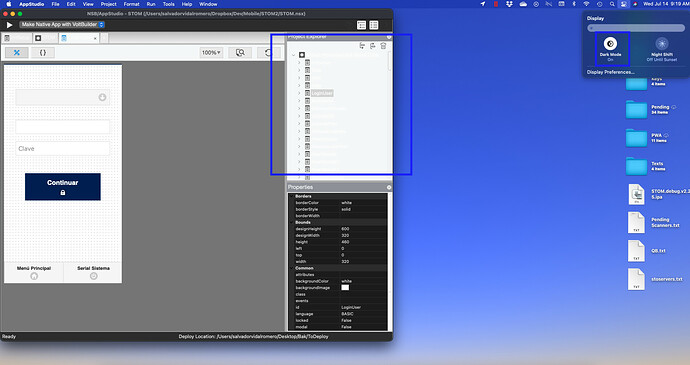Collapse the Bounds property section
Image resolution: width=690 pixels, height=365 pixels.
click(x=292, y=222)
